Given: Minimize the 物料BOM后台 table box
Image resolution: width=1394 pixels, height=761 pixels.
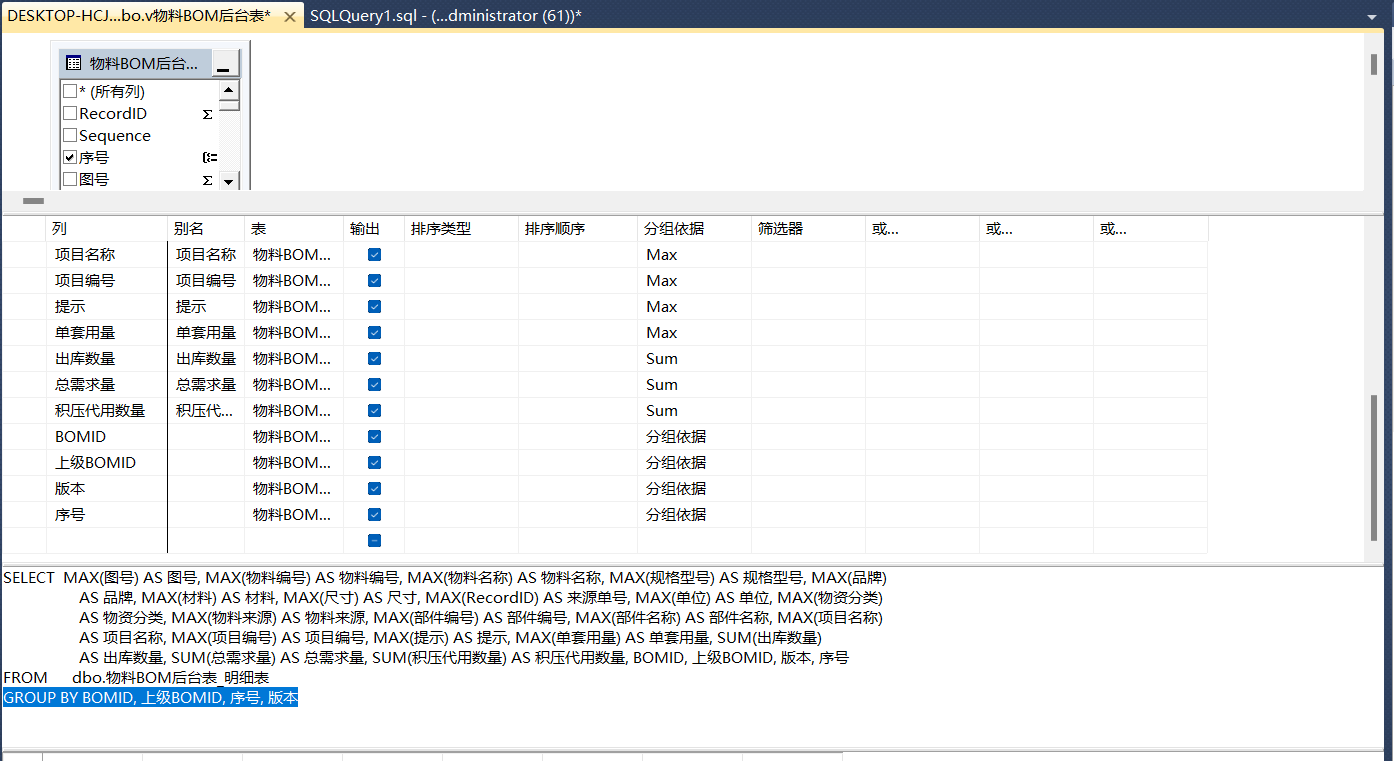Looking at the screenshot, I should click(x=223, y=65).
